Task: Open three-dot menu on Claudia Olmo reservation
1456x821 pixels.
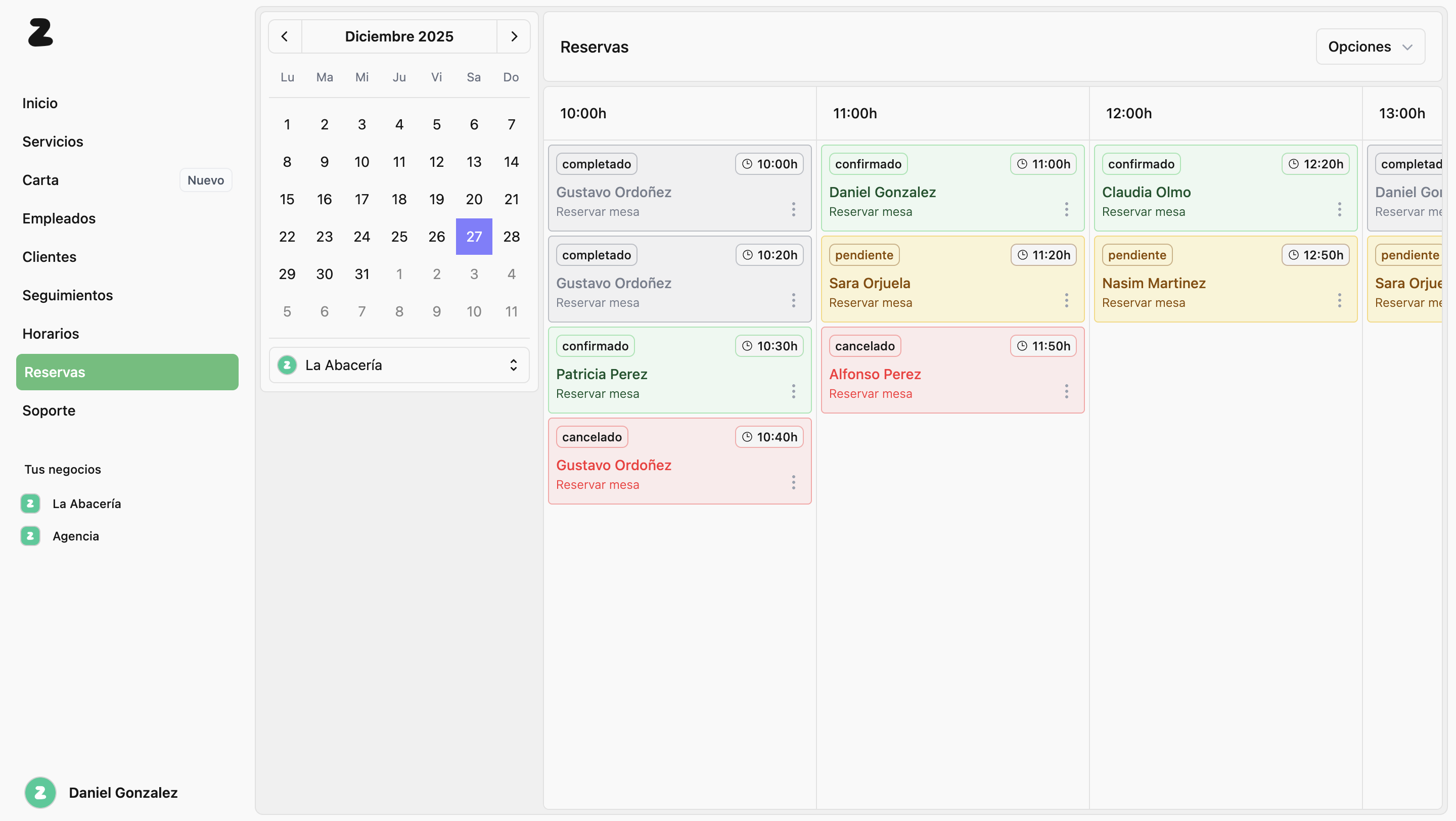Action: 1340,210
